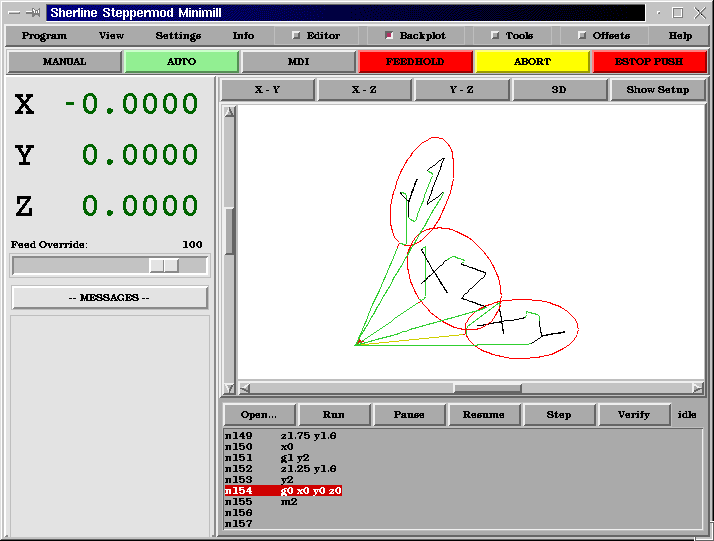This screenshot has width=714, height=541.
Task: Switch to MANUAL mode
Action: (64, 61)
